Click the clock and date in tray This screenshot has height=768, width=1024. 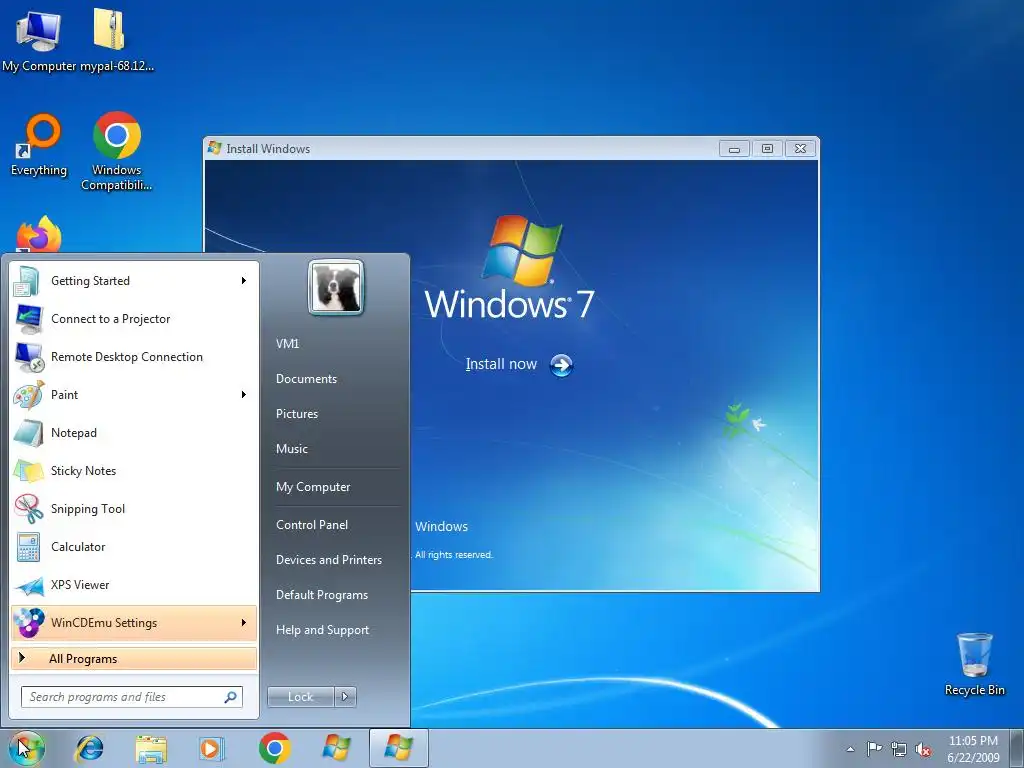973,749
